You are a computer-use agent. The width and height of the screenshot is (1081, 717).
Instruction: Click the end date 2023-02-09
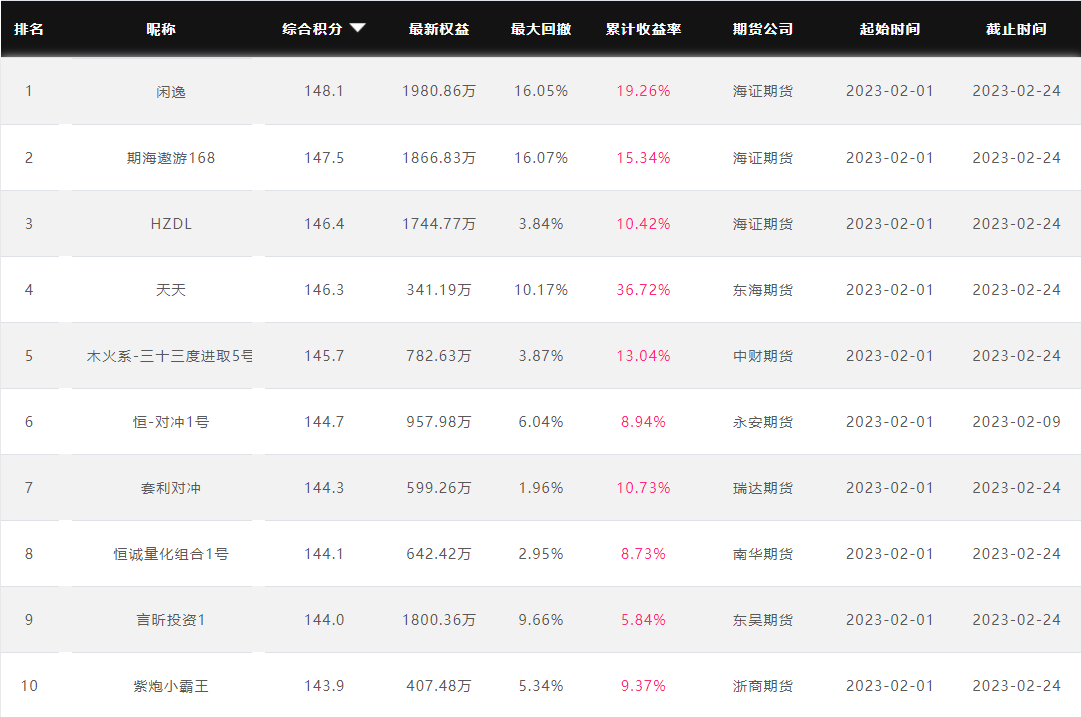click(1016, 422)
